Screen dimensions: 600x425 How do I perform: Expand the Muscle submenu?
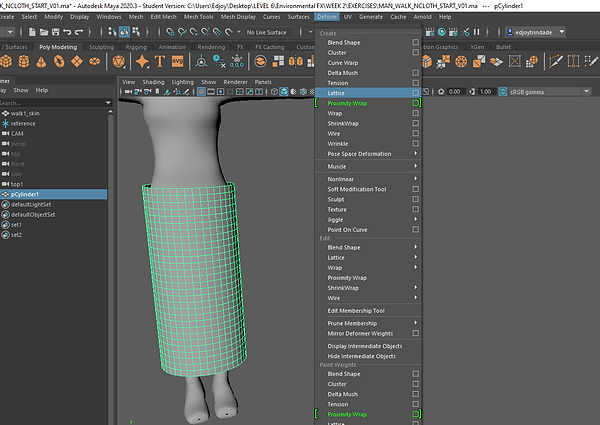[x=416, y=166]
